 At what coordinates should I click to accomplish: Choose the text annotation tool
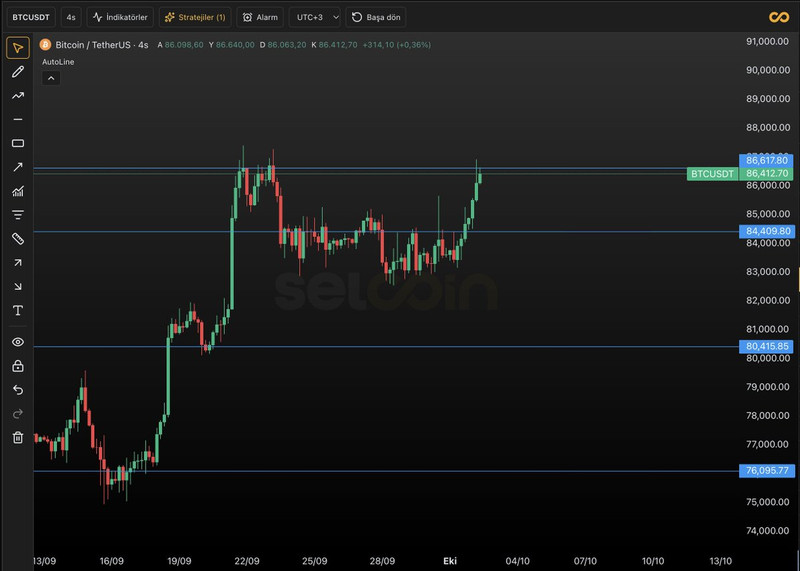[18, 310]
